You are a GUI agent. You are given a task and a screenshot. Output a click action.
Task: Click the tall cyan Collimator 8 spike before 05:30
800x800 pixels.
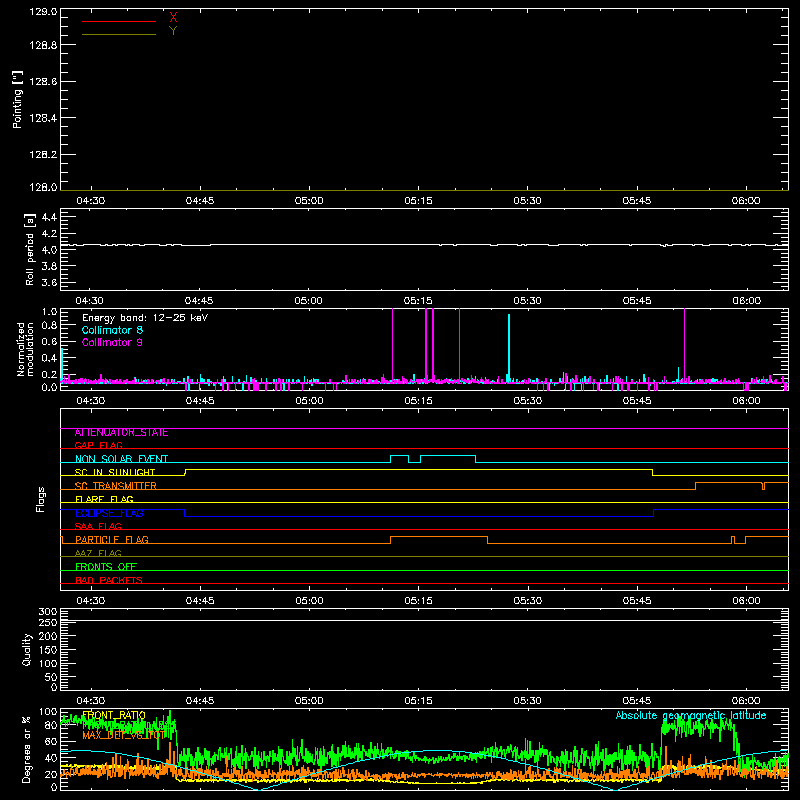coord(509,347)
